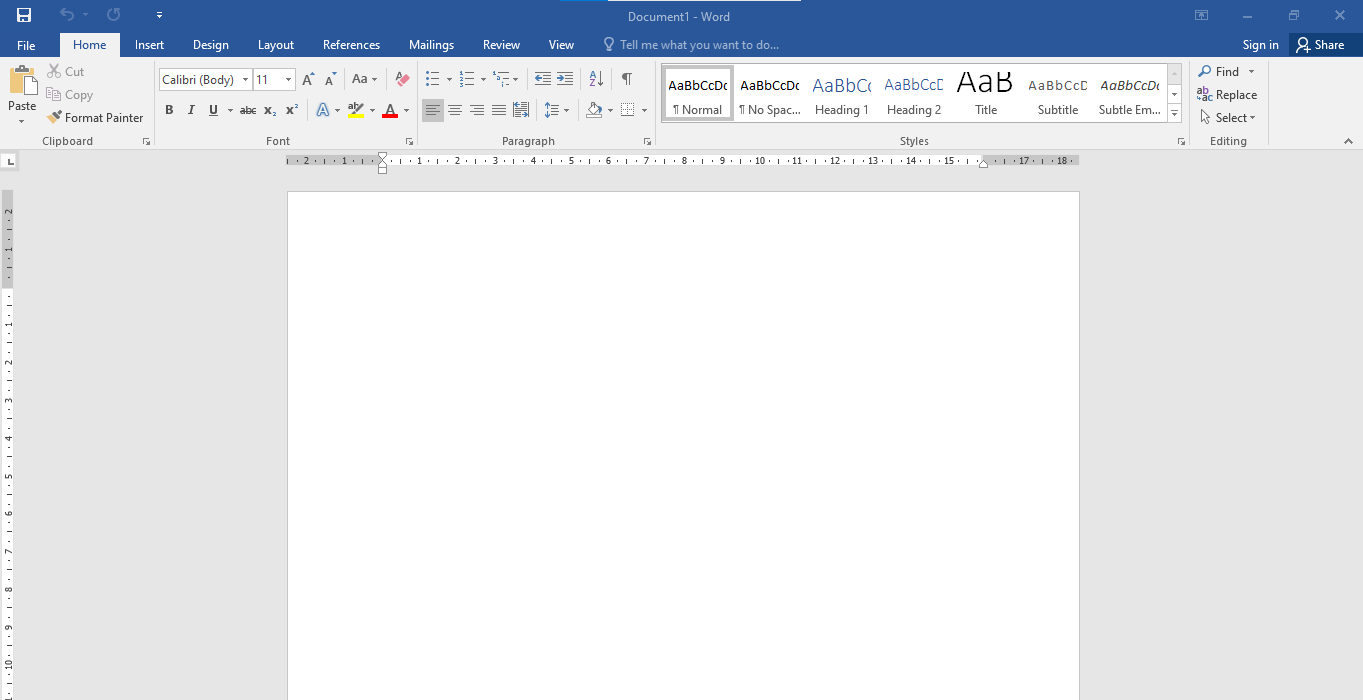Align text left
This screenshot has height=700, width=1363.
pyautogui.click(x=432, y=110)
